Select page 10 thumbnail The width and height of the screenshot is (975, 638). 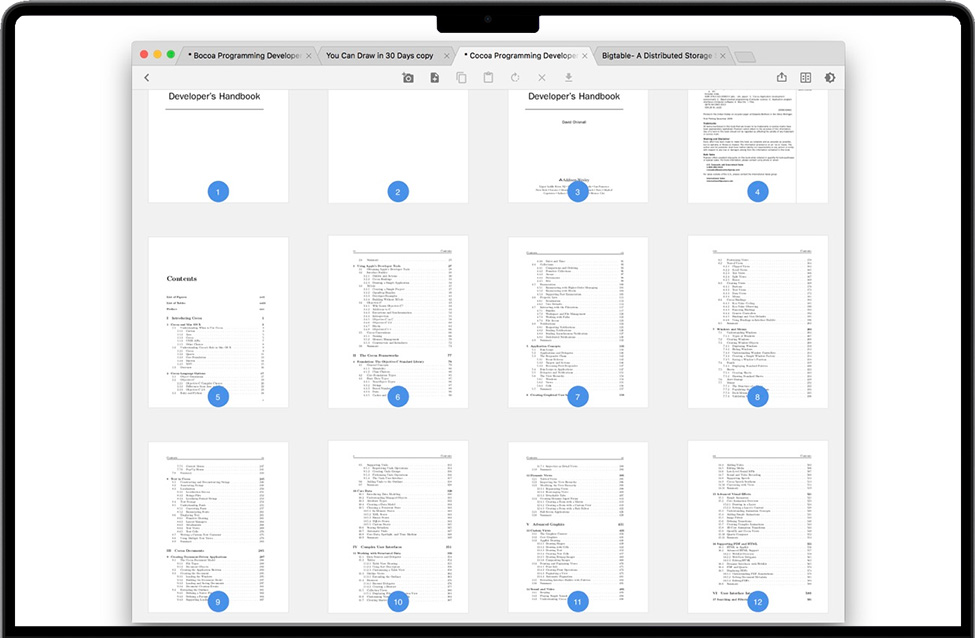click(x=398, y=527)
